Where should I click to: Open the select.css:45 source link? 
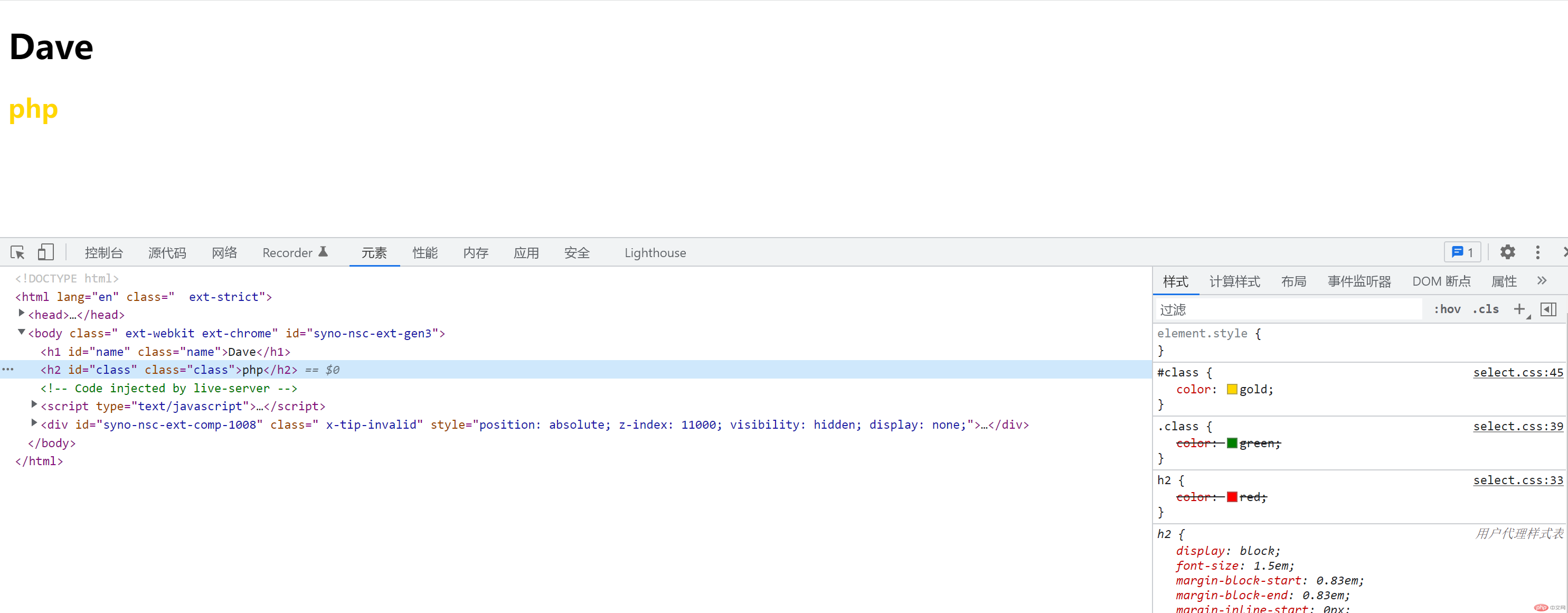pos(1518,373)
